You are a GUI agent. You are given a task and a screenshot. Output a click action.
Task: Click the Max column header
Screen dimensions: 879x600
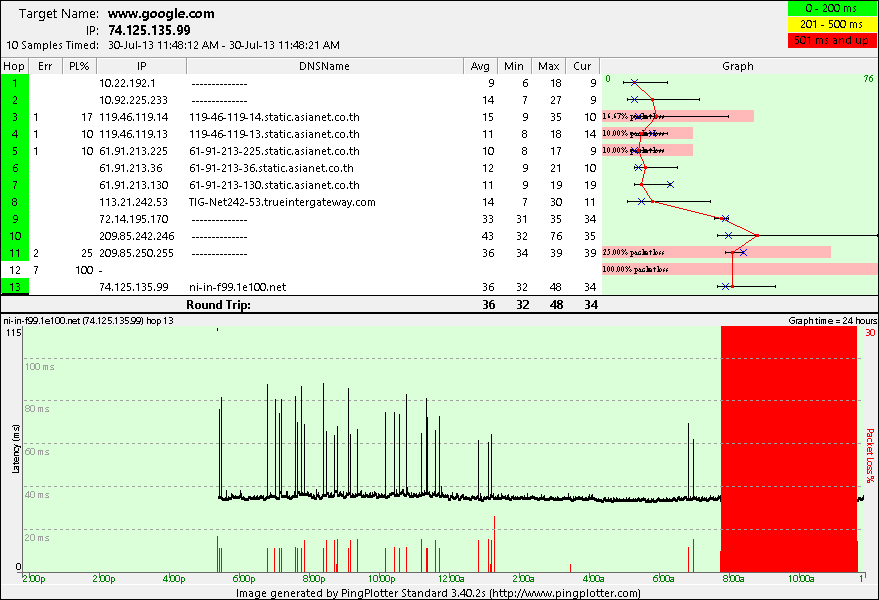tap(548, 66)
